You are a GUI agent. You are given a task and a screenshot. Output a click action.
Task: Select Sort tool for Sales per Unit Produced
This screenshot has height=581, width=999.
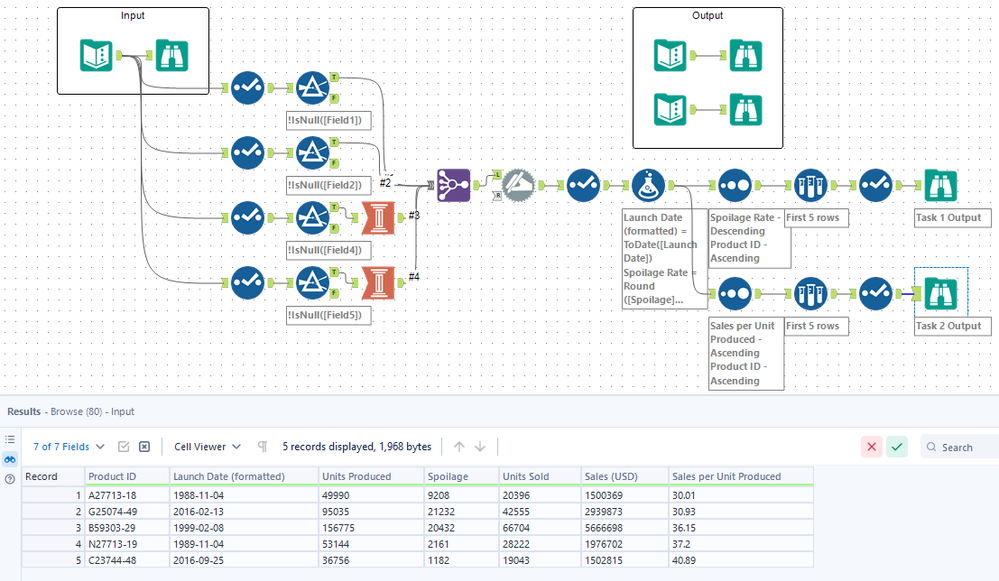tap(735, 294)
